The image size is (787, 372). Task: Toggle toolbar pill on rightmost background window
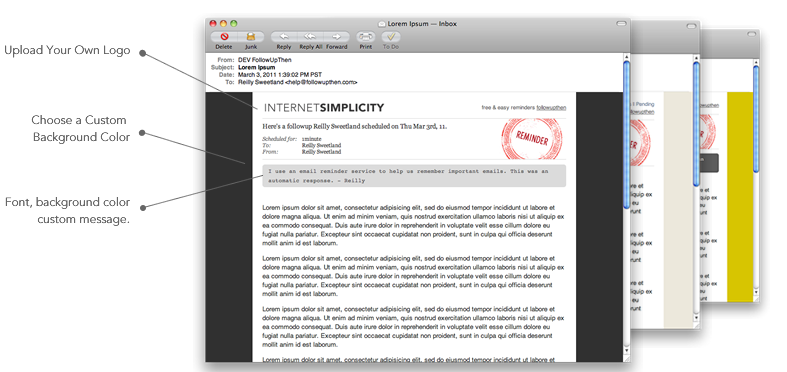tap(751, 34)
